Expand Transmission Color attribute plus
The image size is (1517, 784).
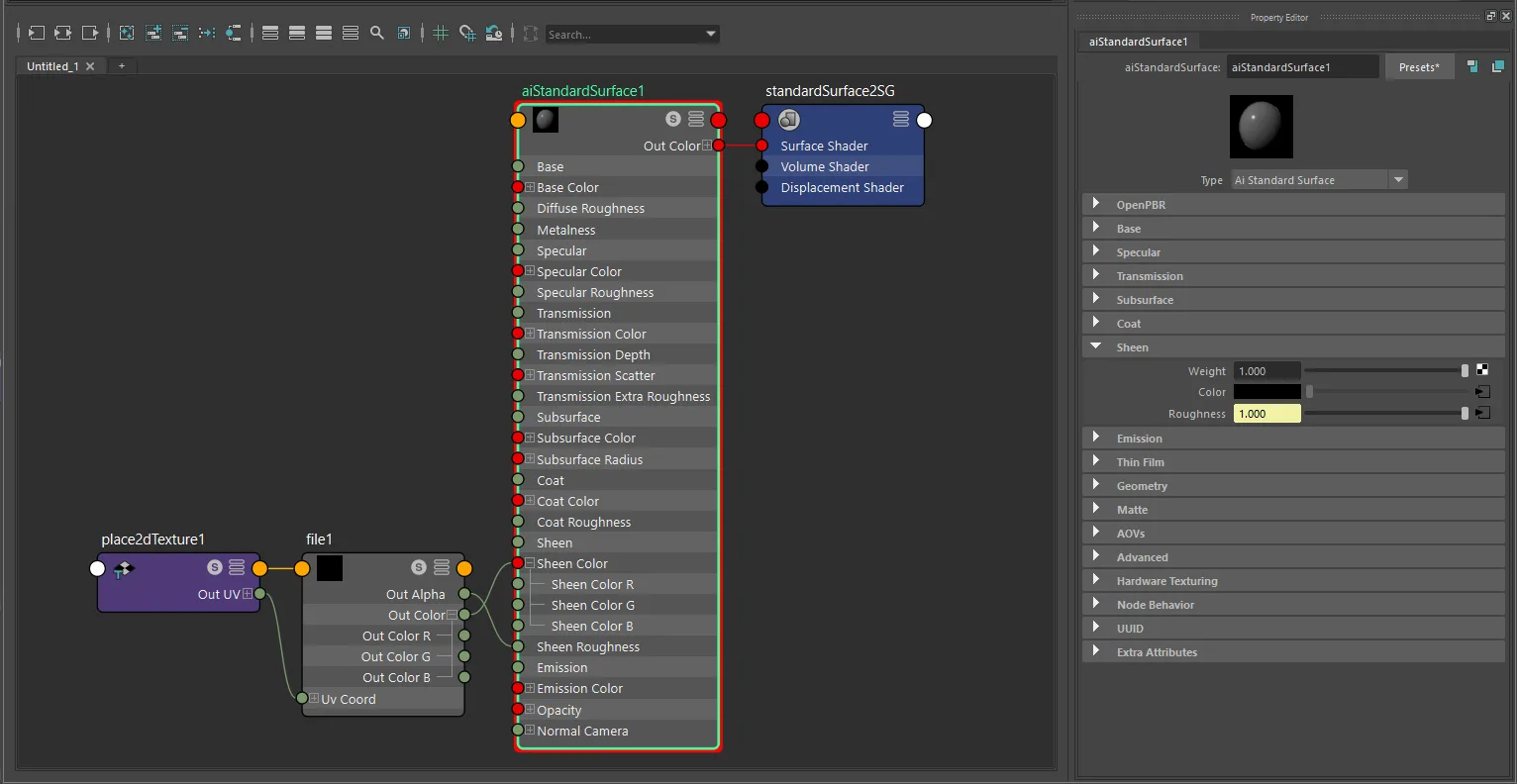530,334
